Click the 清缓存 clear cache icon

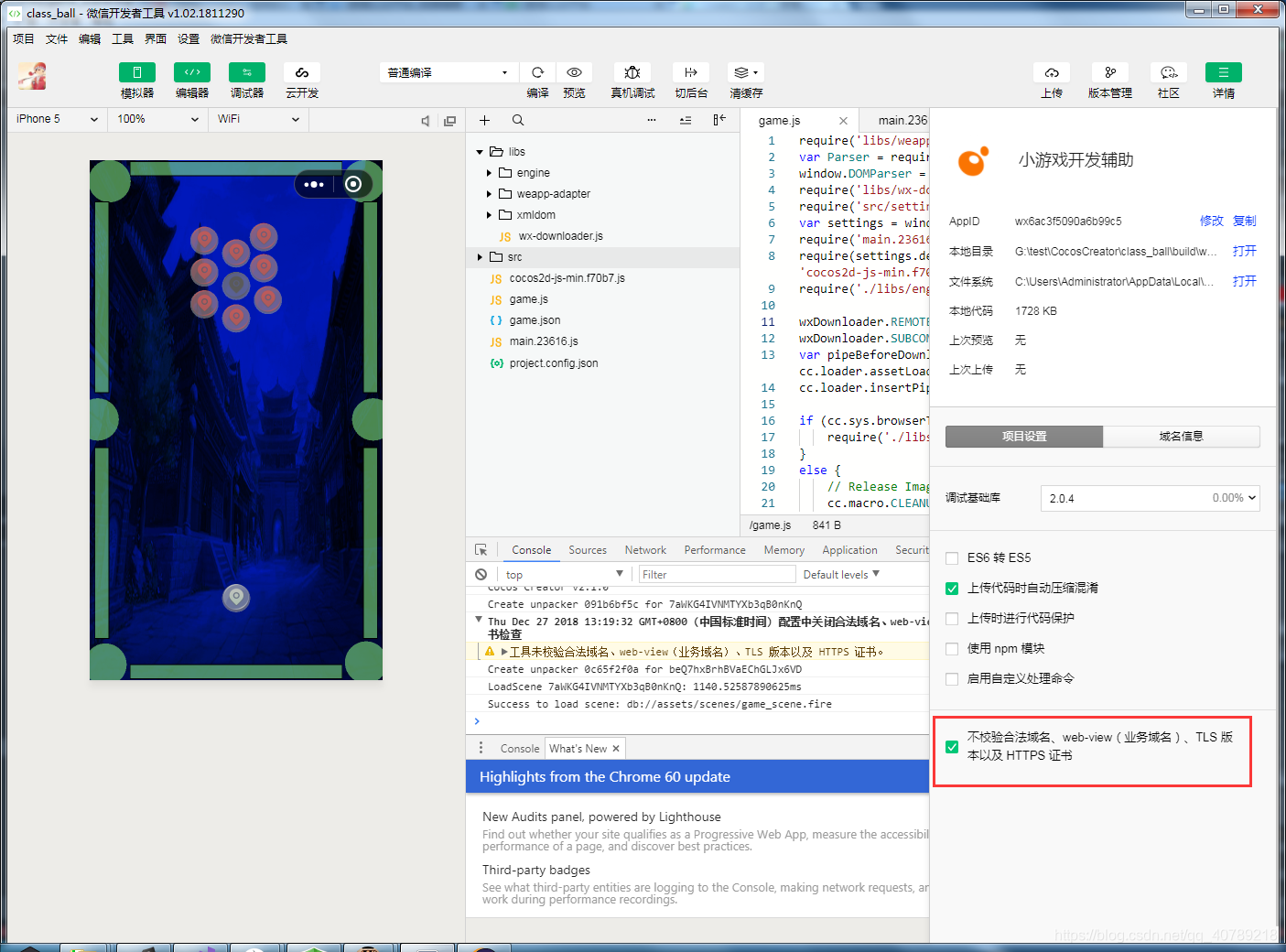coord(746,72)
